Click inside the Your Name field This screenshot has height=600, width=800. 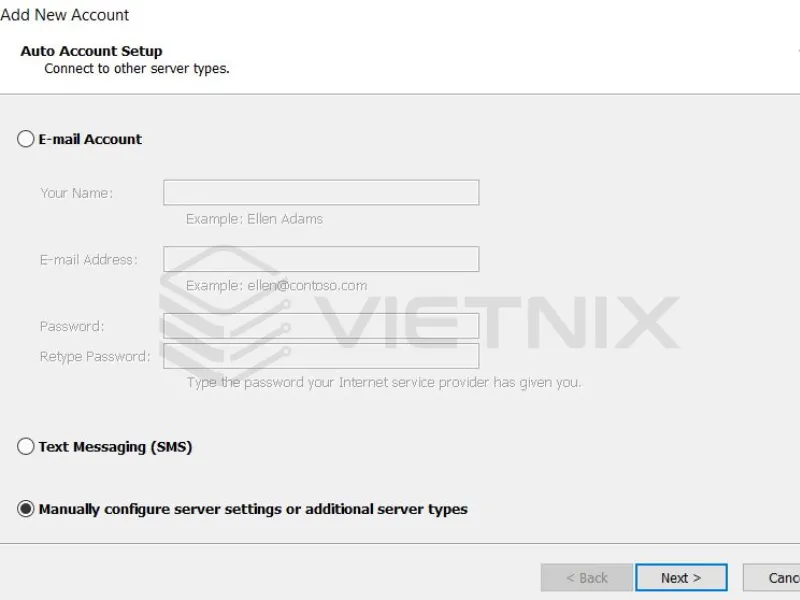pyautogui.click(x=320, y=192)
